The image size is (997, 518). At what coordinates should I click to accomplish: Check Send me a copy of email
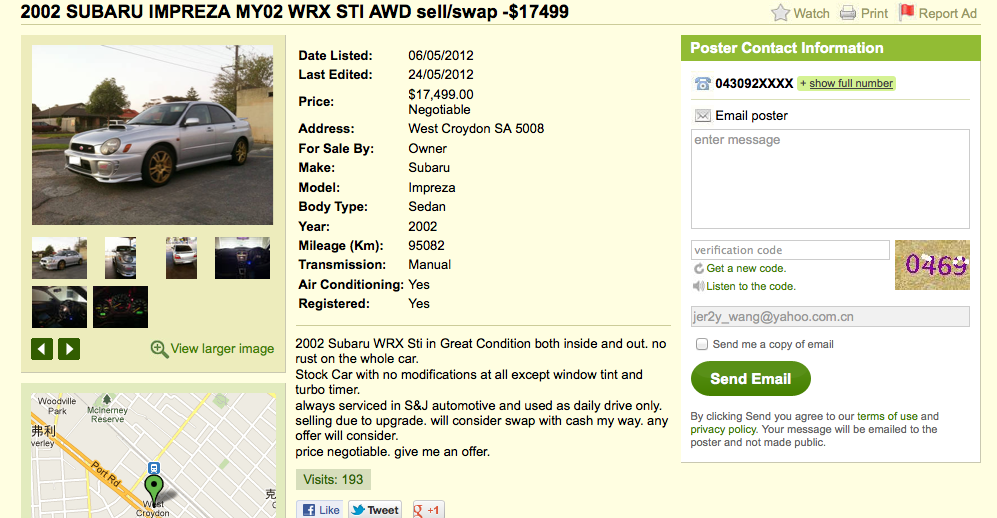point(702,344)
